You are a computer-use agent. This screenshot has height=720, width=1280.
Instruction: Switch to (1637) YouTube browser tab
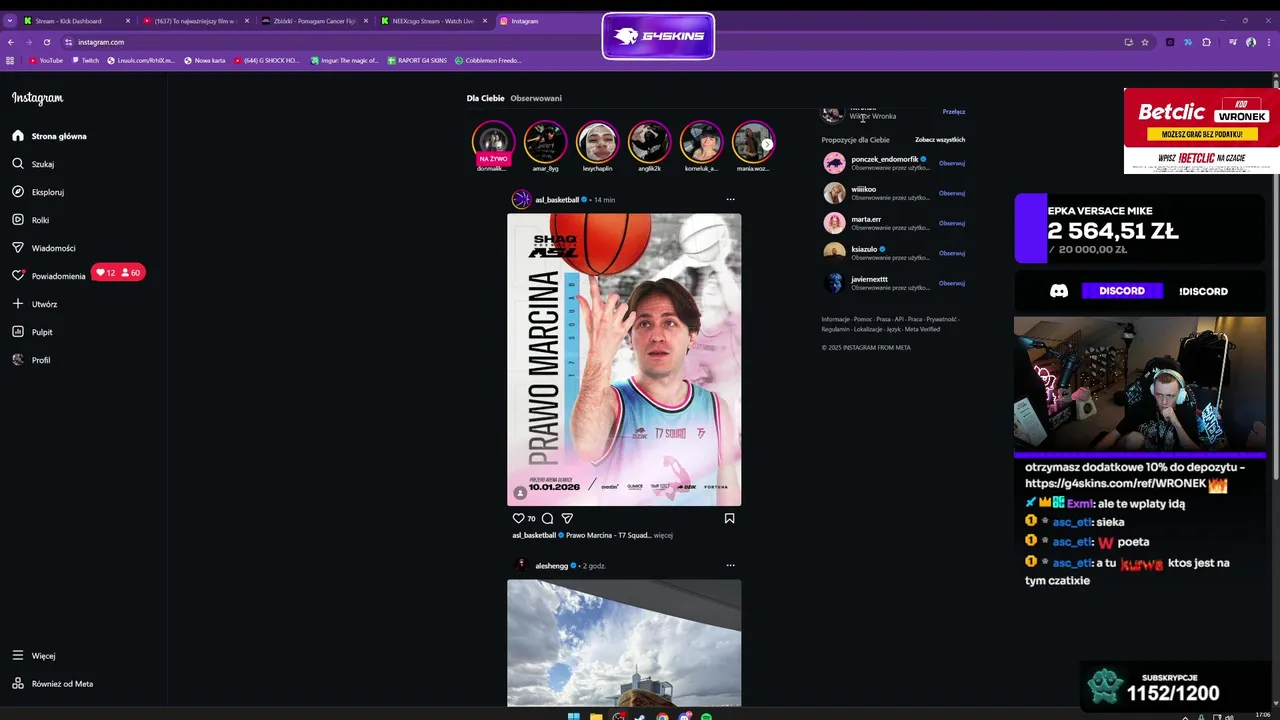coord(195,21)
